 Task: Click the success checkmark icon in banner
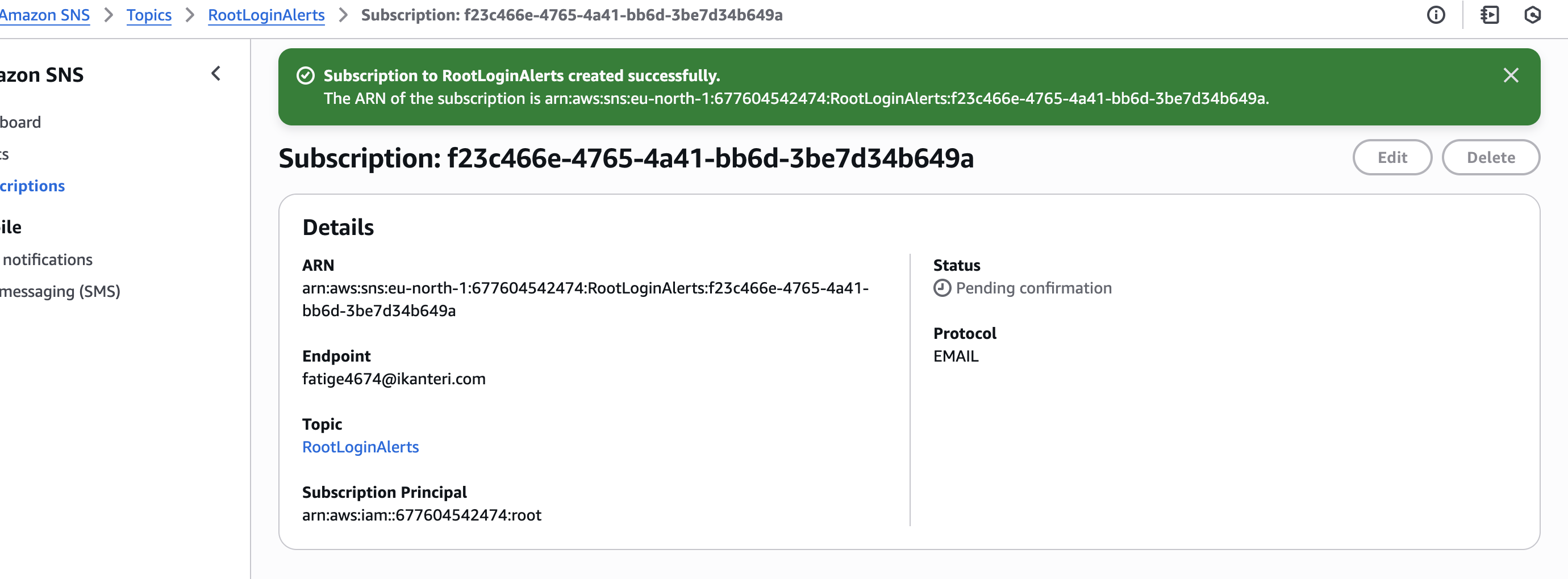pos(305,75)
